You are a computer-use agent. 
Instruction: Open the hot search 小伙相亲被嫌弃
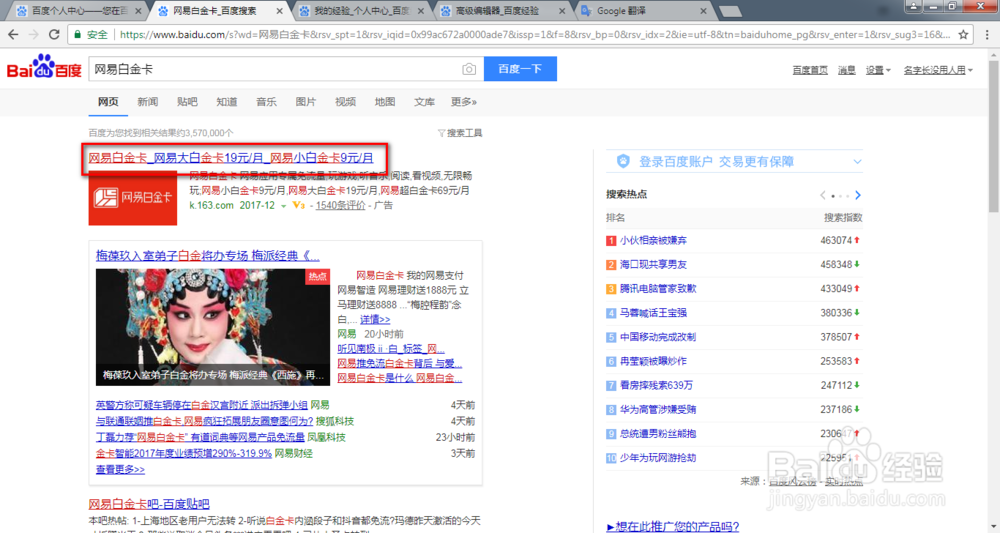tap(653, 240)
